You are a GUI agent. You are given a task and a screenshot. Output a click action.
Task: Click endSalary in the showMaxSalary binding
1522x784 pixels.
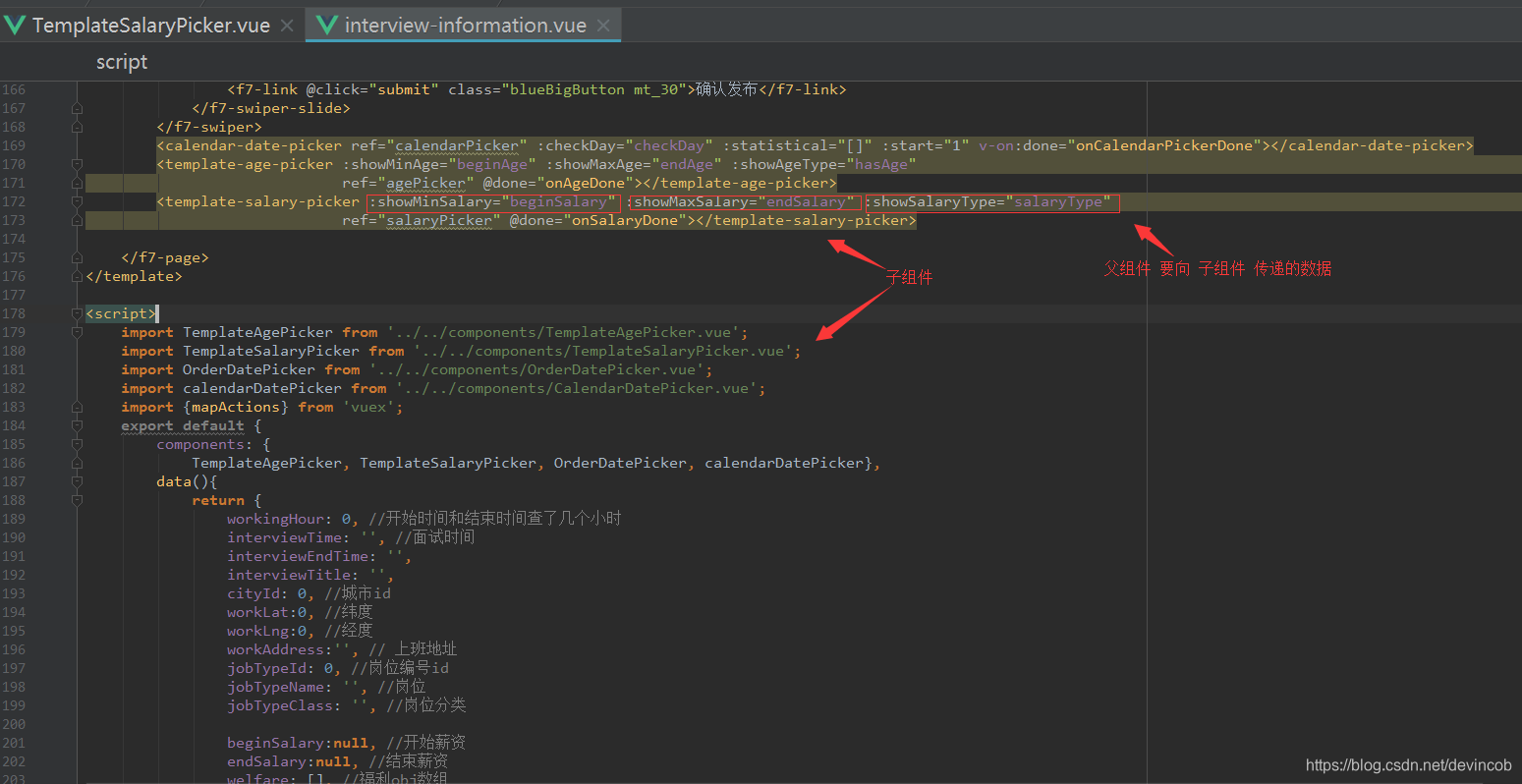pyautogui.click(x=806, y=201)
